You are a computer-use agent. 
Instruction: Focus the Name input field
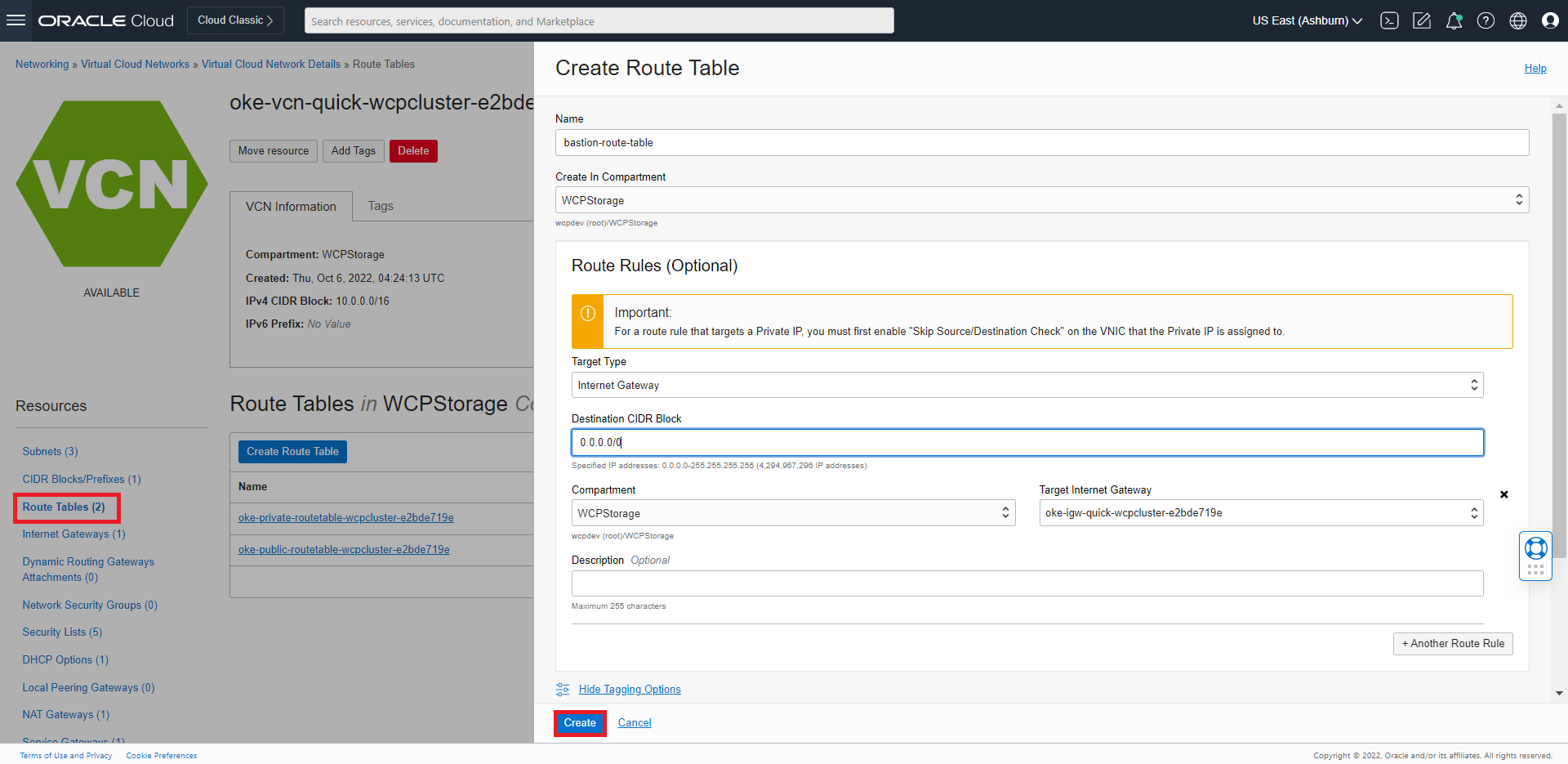pos(1041,142)
